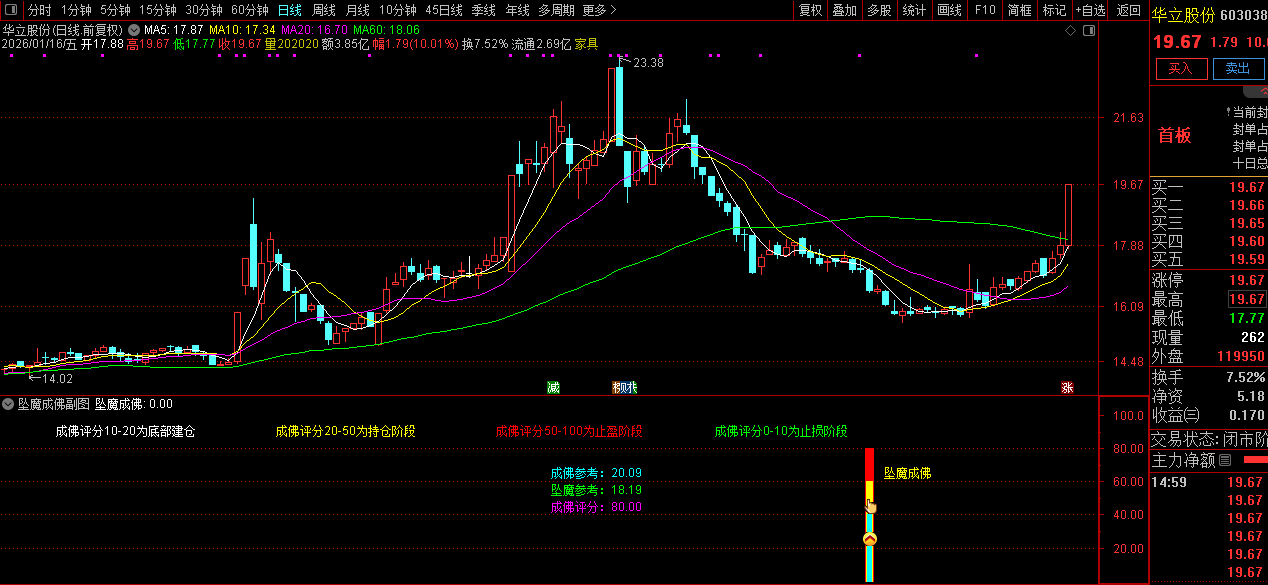Click the 卖出 sell button
The width and height of the screenshot is (1268, 585).
1238,68
